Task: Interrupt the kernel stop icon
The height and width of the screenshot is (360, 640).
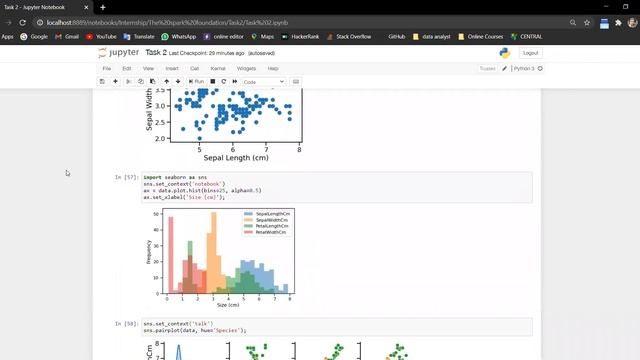Action: pos(213,82)
